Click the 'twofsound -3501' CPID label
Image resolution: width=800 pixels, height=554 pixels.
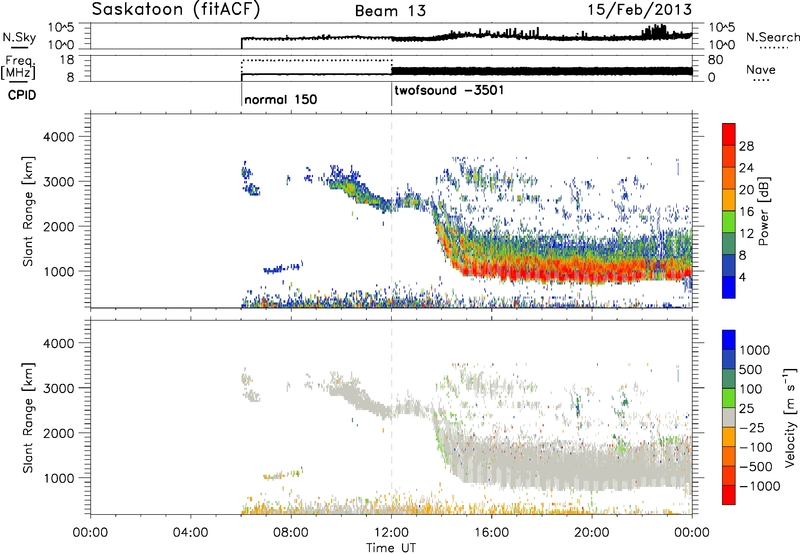pyautogui.click(x=449, y=91)
